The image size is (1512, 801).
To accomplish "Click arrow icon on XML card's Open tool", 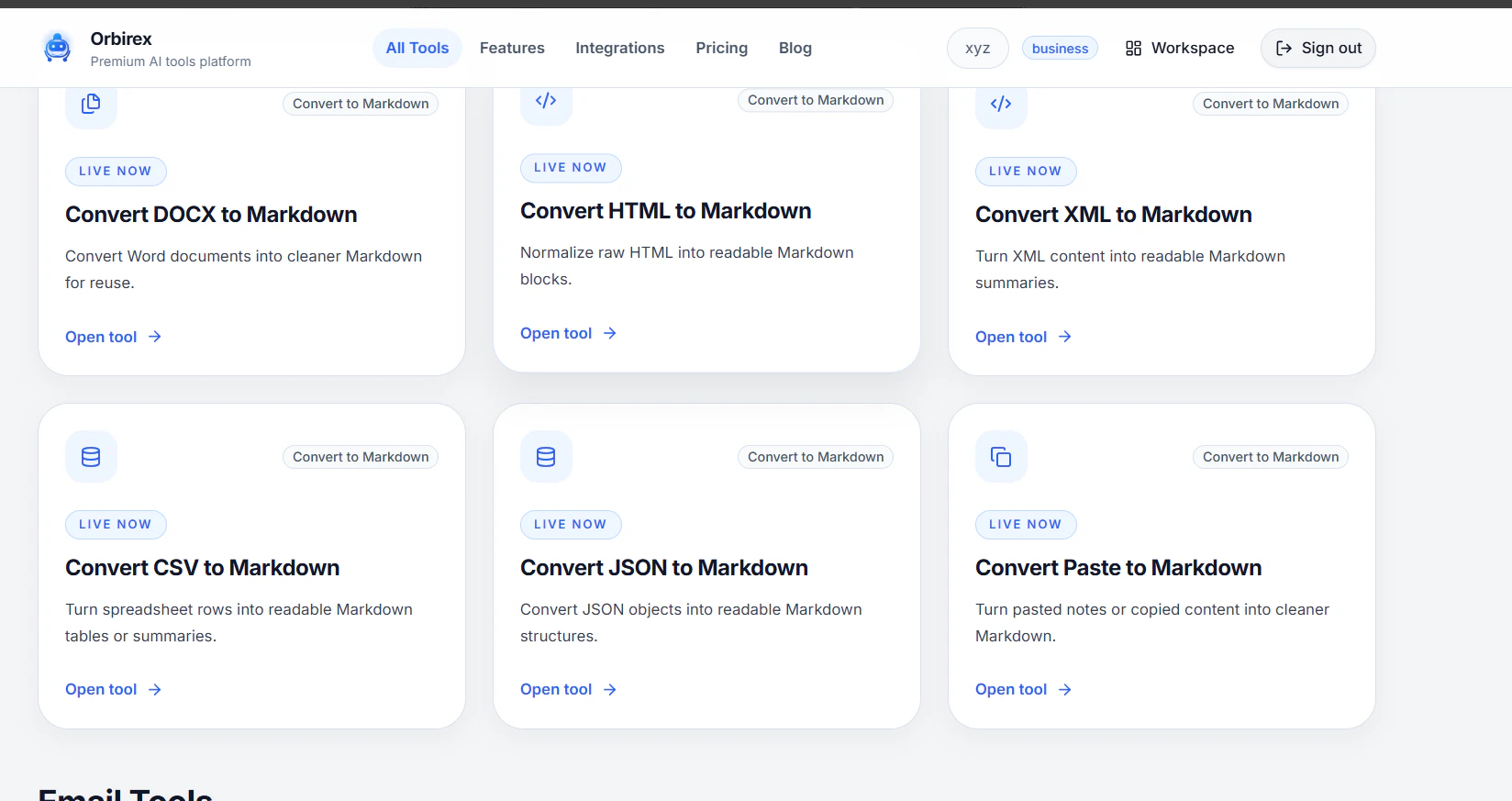I will coord(1065,337).
